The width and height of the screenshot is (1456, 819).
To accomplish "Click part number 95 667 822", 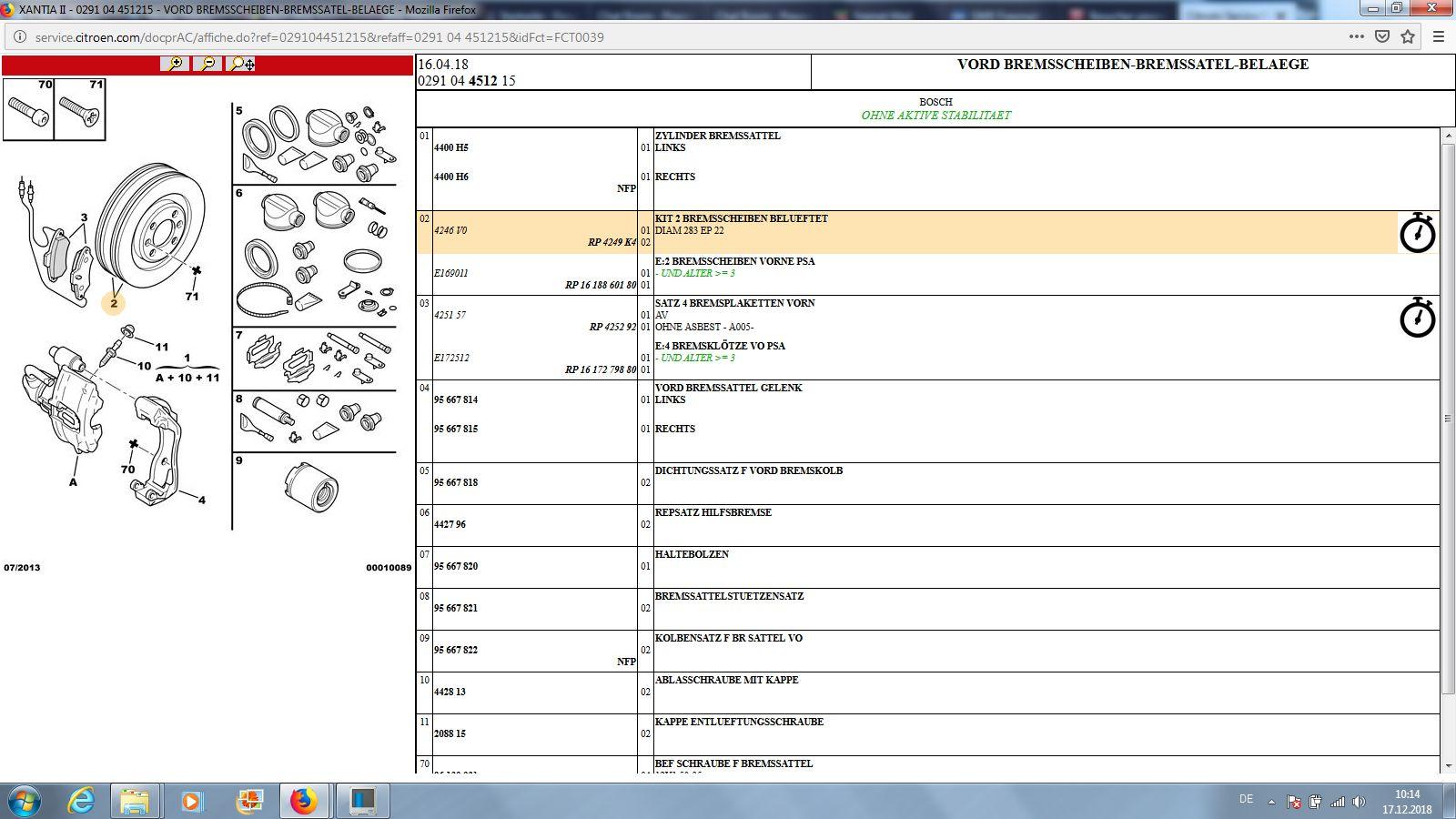I will point(456,650).
